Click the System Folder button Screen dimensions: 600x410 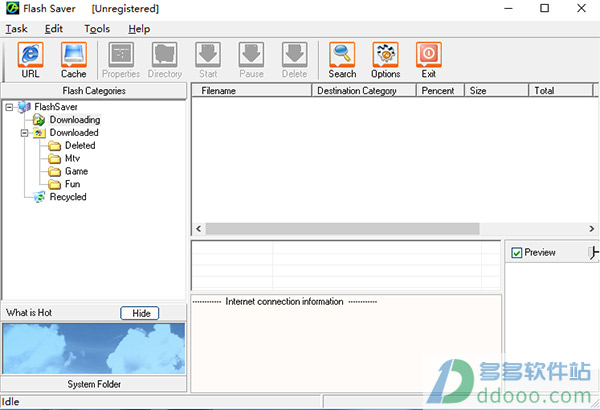(x=94, y=384)
